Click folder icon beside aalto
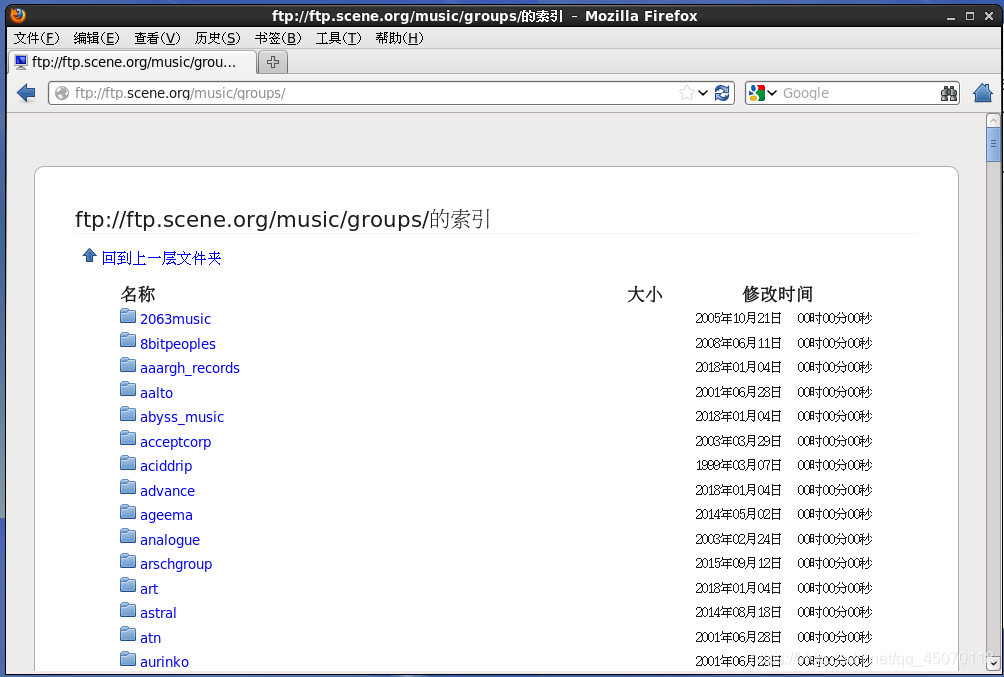Image resolution: width=1004 pixels, height=677 pixels. [x=128, y=389]
